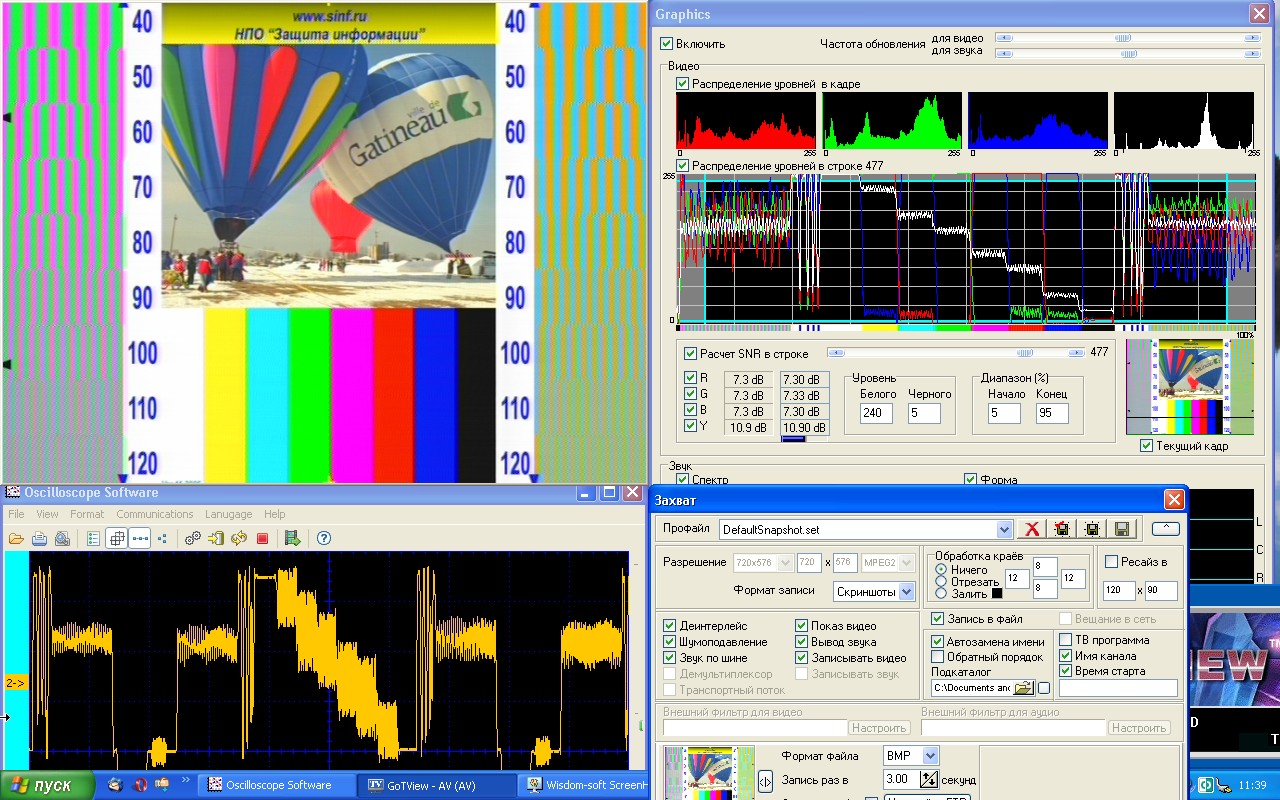1280x800 pixels.
Task: Open the View menu in Oscilloscope Software
Action: pyautogui.click(x=47, y=514)
